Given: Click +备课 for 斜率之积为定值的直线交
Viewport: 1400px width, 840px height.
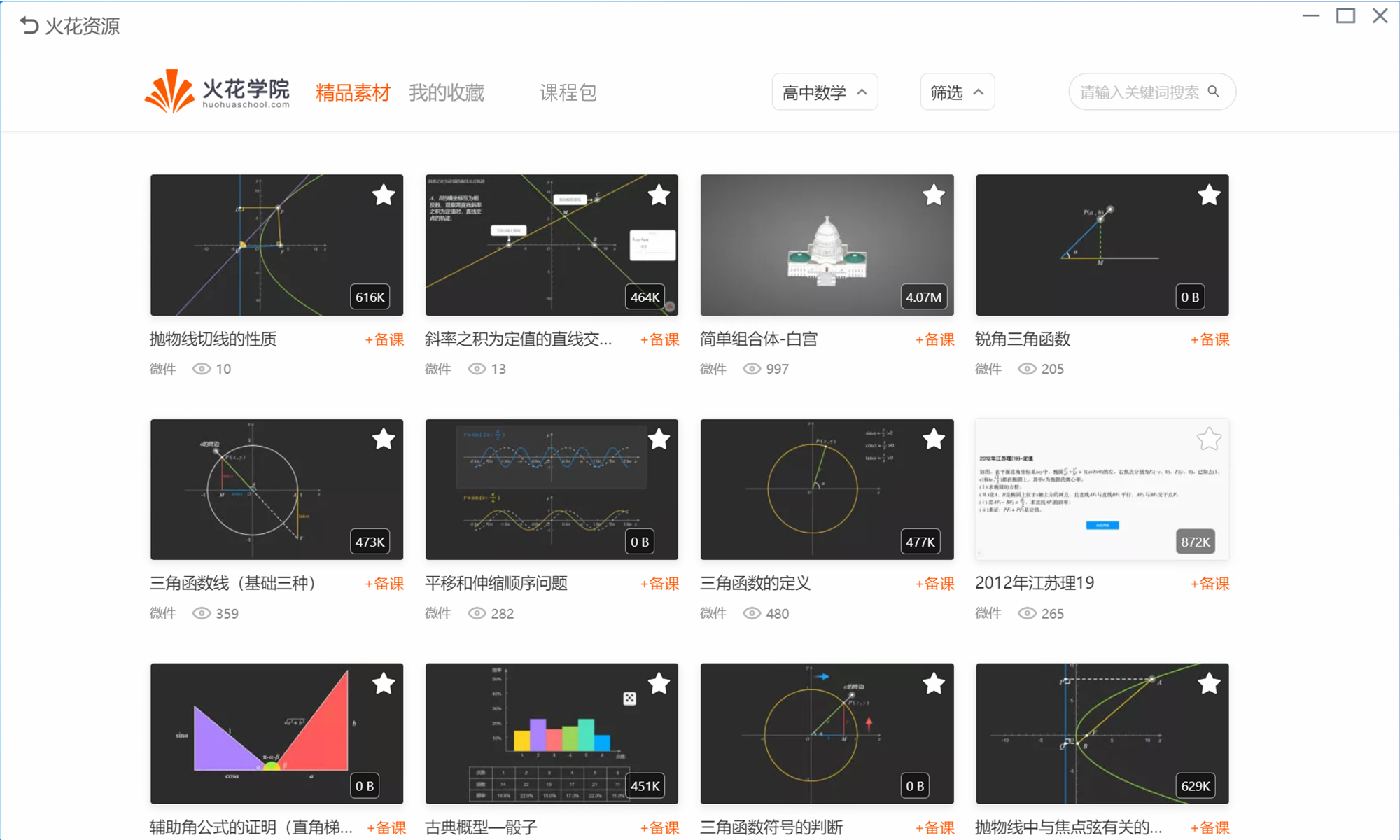Looking at the screenshot, I should pyautogui.click(x=659, y=339).
